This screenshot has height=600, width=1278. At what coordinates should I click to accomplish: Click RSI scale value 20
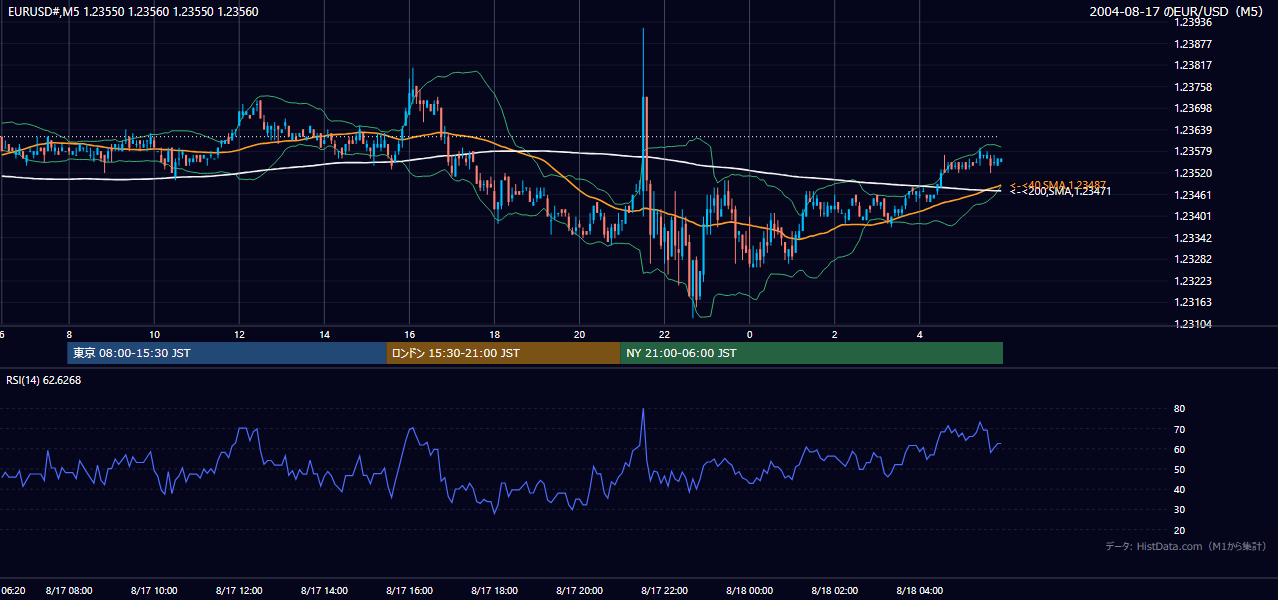1180,530
